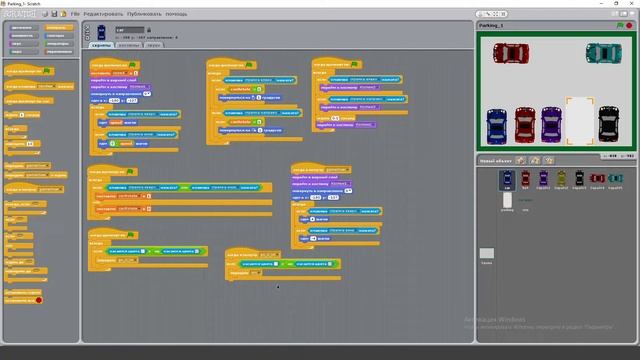Click the purple car on the stage
Viewport: 640px width, 360px height.
coord(551,124)
